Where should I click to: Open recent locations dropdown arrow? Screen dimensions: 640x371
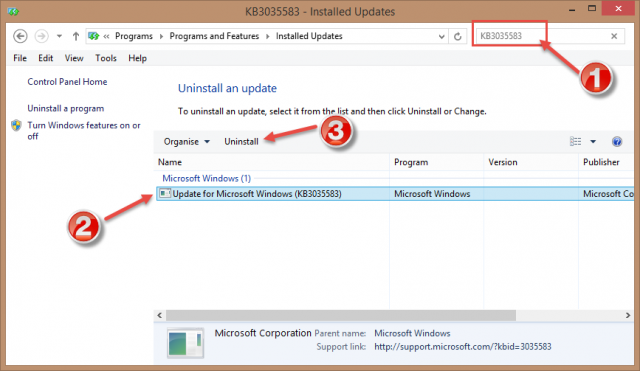[x=59, y=36]
